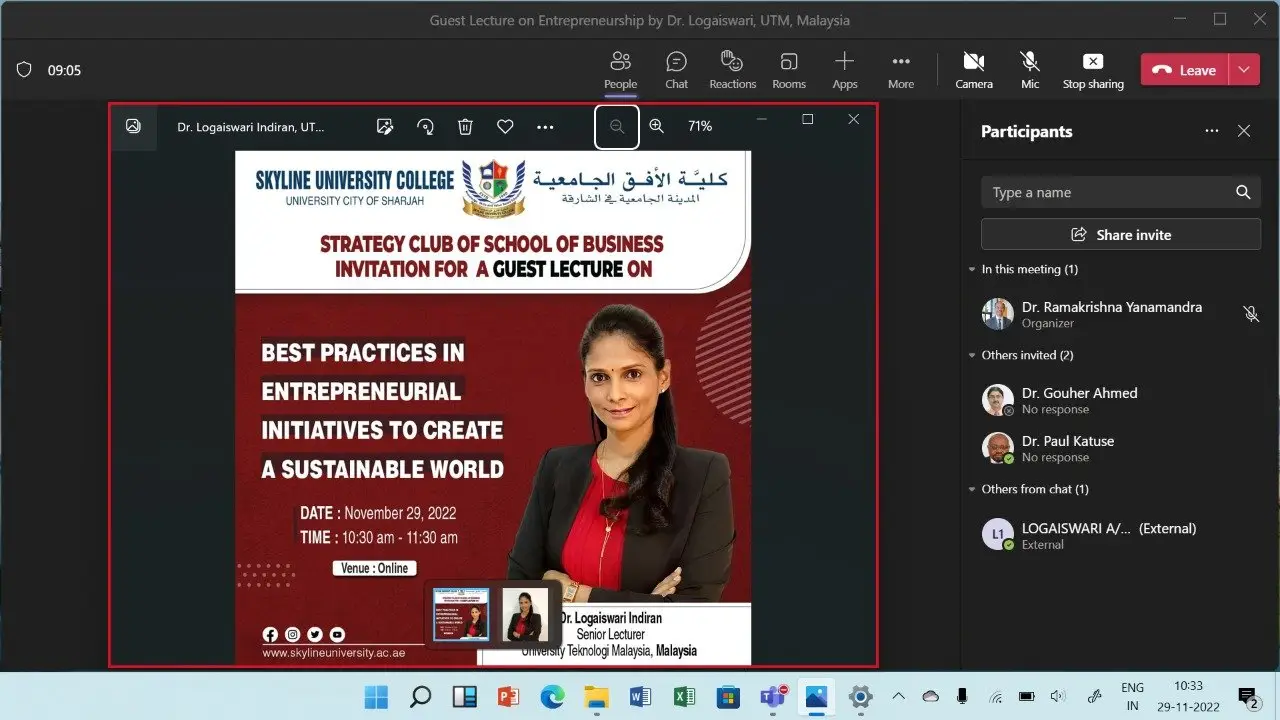
Task: Click the Photos file name title
Action: pos(250,127)
